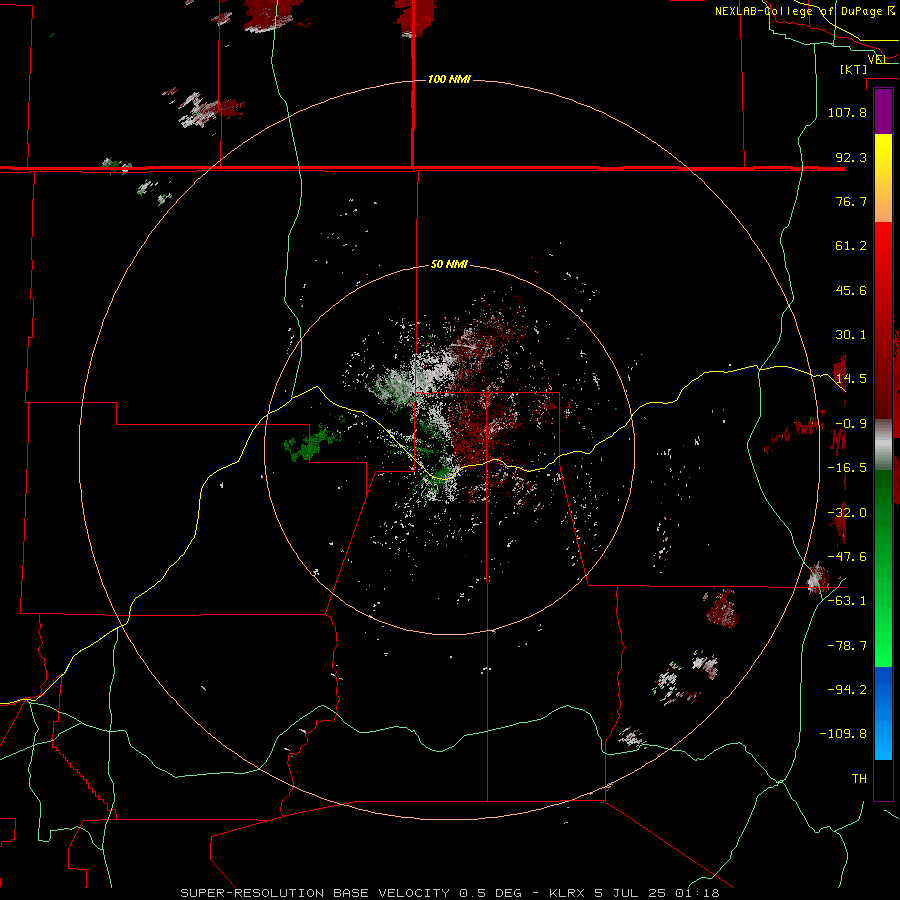Select the red band of the color bar

(x=883, y=320)
